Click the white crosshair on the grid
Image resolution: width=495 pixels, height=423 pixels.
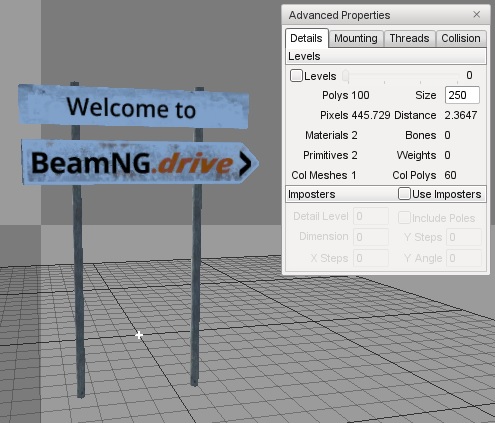click(139, 335)
